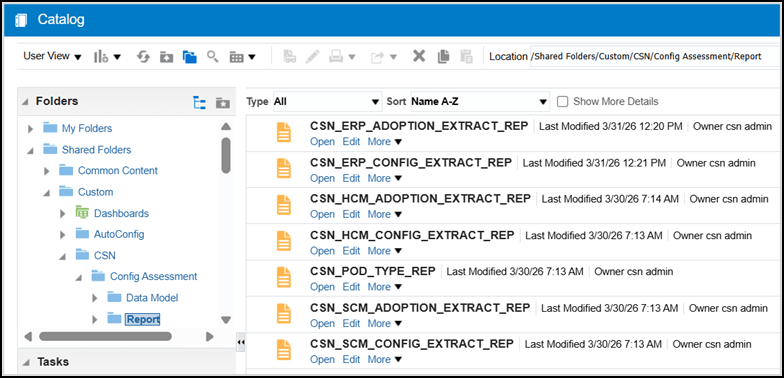Image resolution: width=784 pixels, height=378 pixels.
Task: Click the CSN_HCM_CONFIG_EXTRACT_REP report title
Action: point(412,235)
